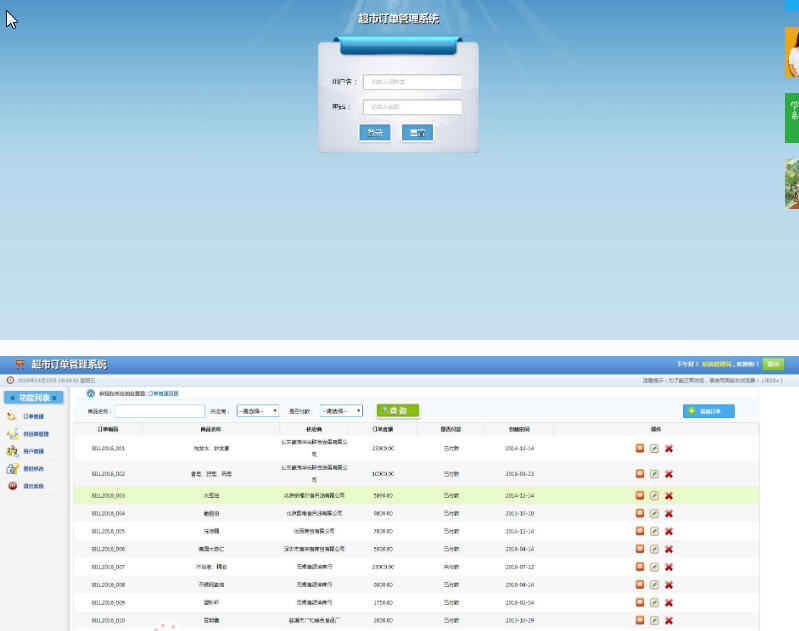
Task: View details of order BILL2016_003
Action: click(640, 495)
